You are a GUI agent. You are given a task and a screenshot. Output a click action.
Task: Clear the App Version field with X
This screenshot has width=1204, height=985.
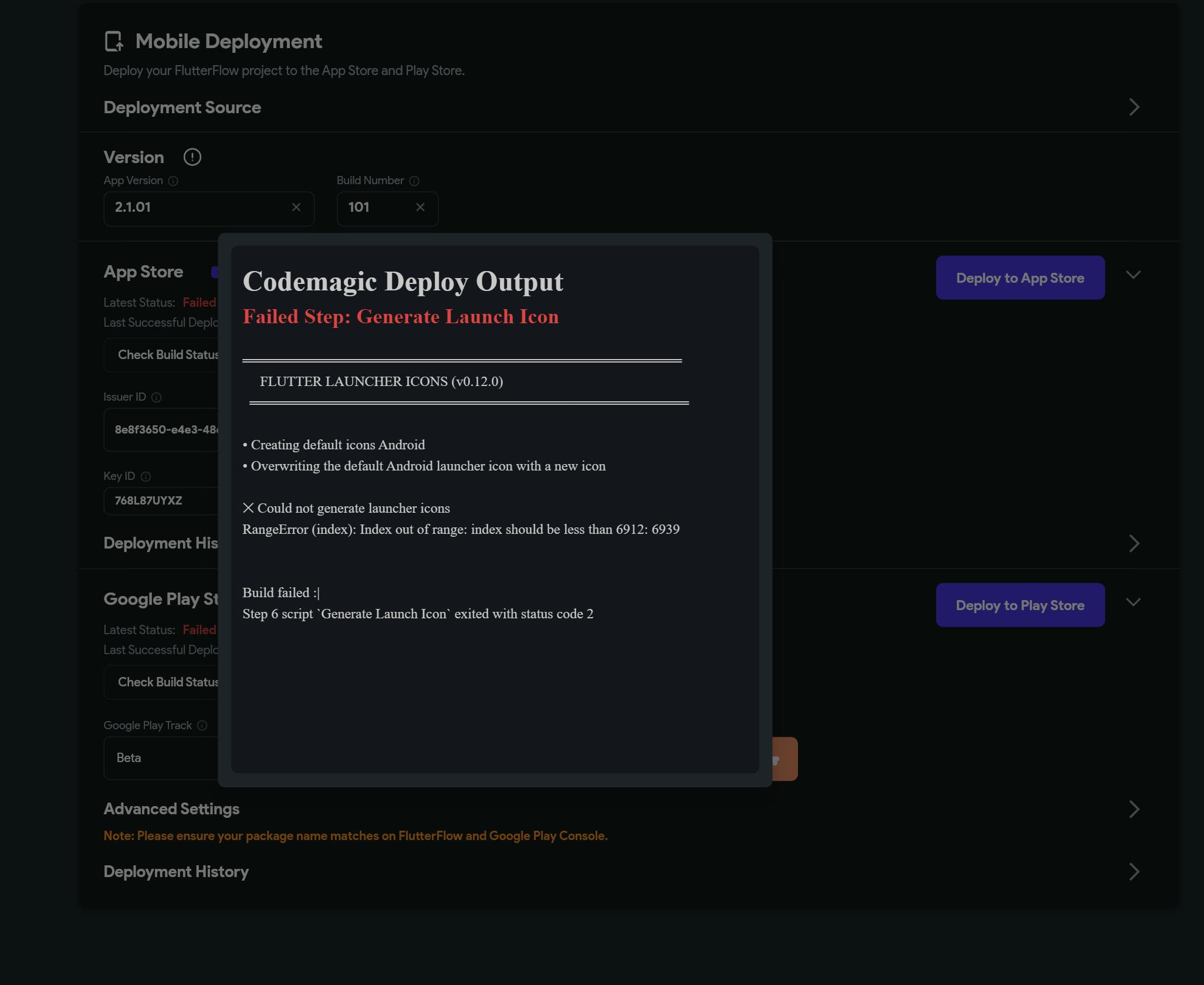296,207
